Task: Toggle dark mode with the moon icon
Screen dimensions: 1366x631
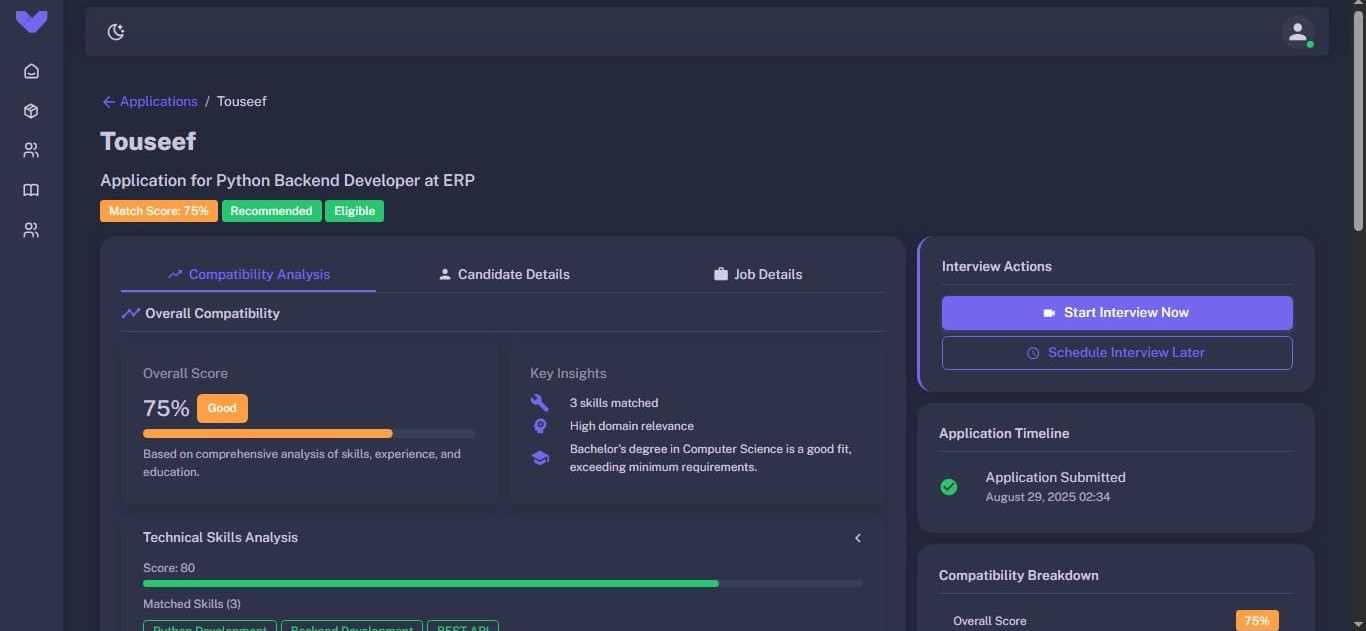Action: 116,31
